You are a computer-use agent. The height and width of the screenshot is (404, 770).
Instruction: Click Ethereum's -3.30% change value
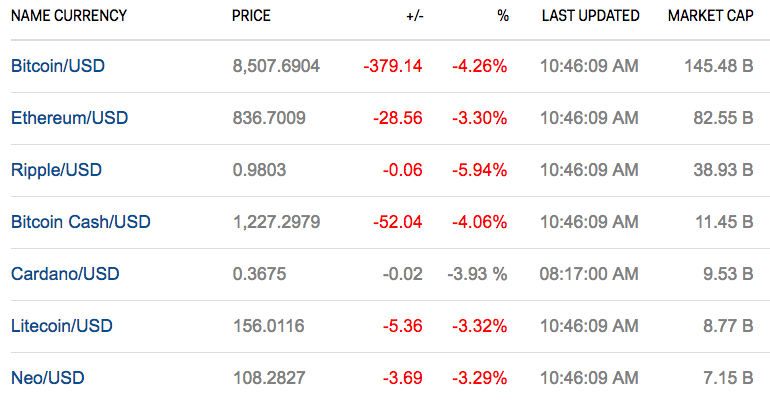click(479, 118)
